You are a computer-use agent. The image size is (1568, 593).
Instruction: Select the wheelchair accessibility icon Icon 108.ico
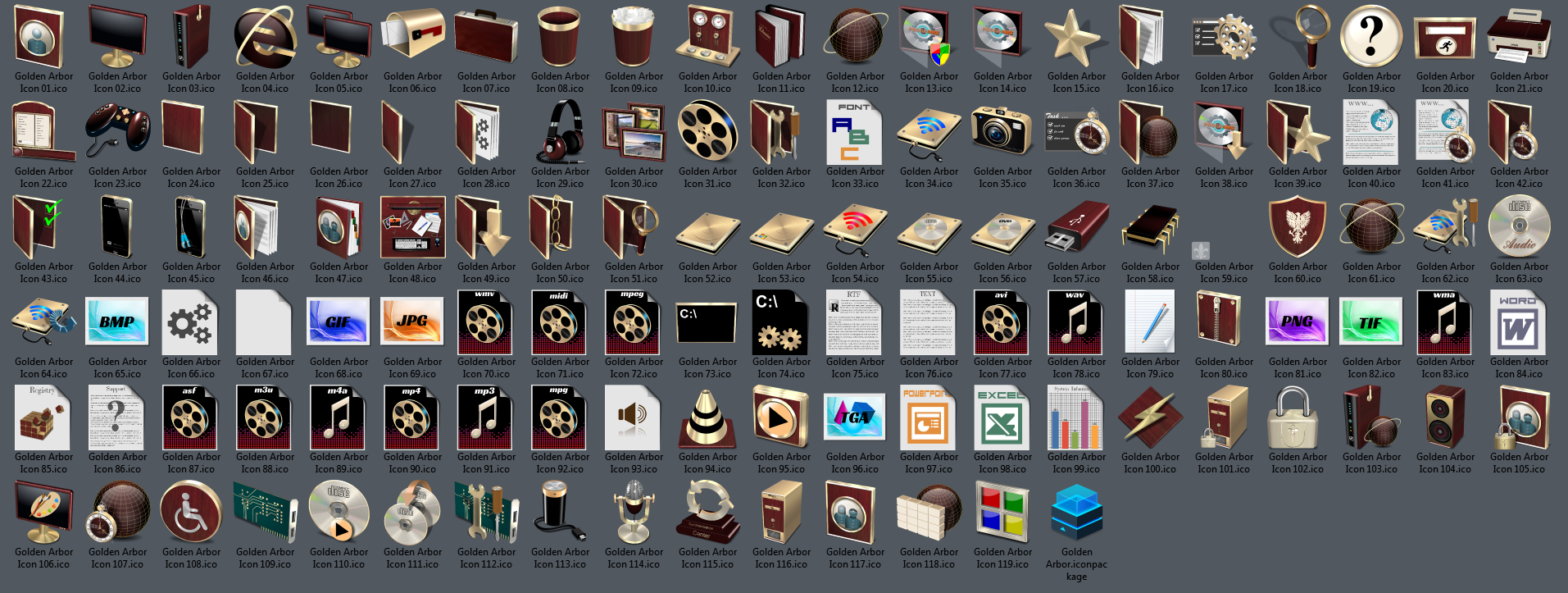(191, 513)
